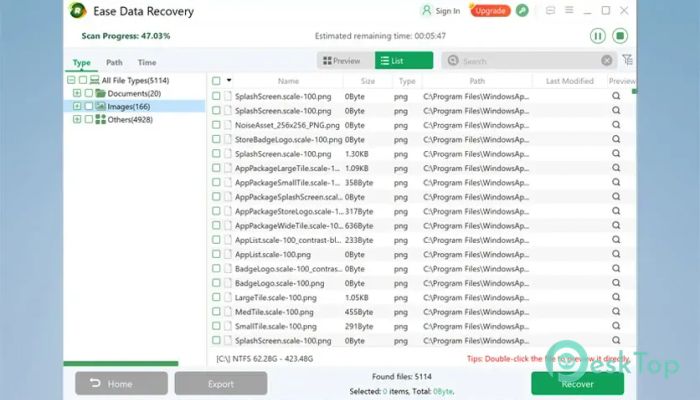Click the green key activation icon

tap(522, 10)
